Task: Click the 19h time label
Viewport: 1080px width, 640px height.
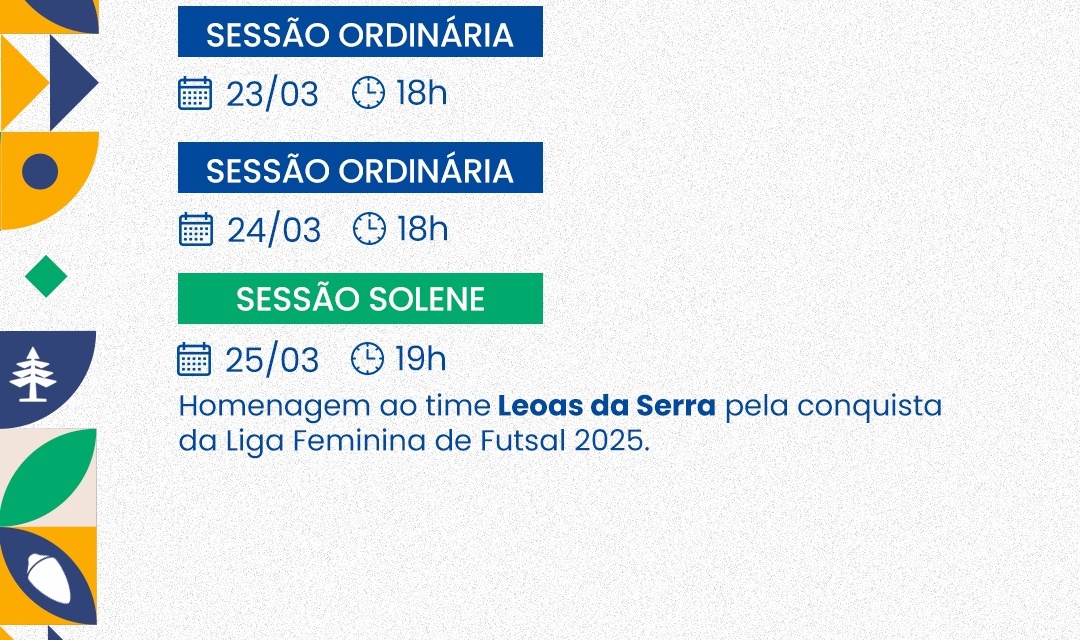Action: pyautogui.click(x=421, y=358)
